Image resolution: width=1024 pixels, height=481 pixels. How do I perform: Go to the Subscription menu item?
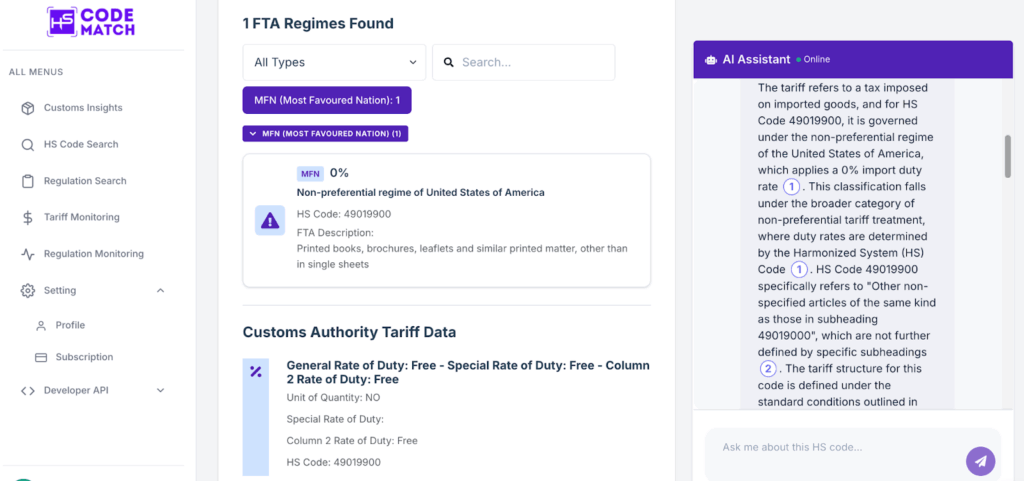tap(84, 357)
